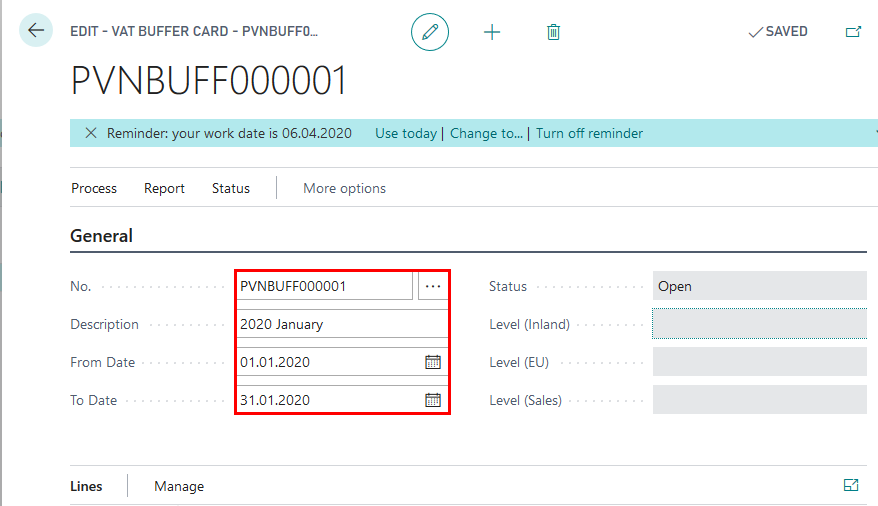Turn off reminder link
Image resolution: width=878 pixels, height=506 pixels.
tap(589, 134)
